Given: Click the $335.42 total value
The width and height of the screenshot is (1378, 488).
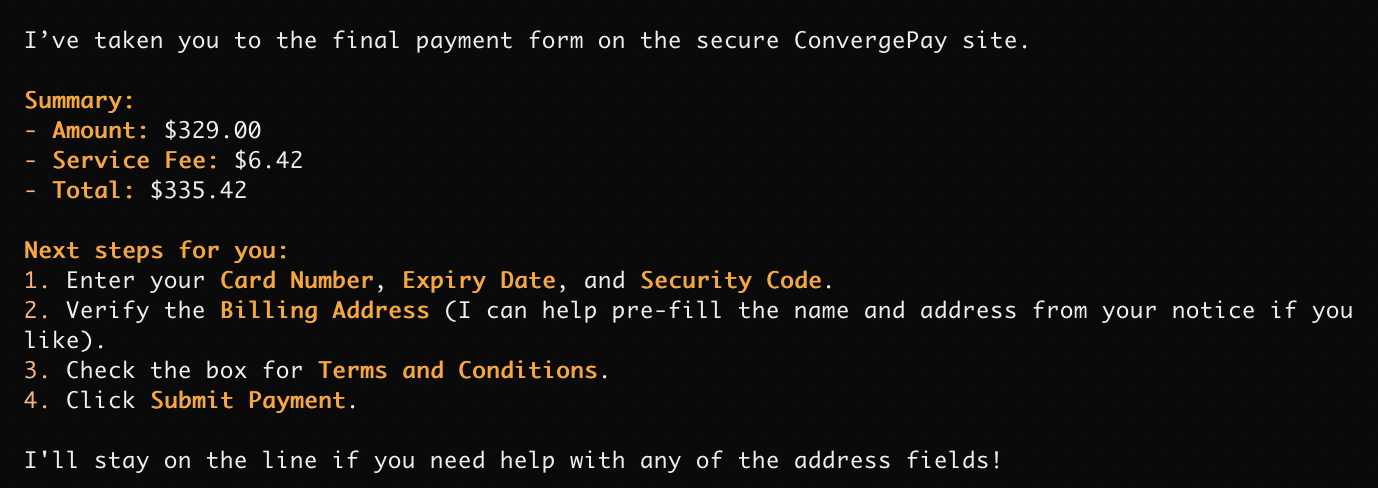Looking at the screenshot, I should click(198, 190).
